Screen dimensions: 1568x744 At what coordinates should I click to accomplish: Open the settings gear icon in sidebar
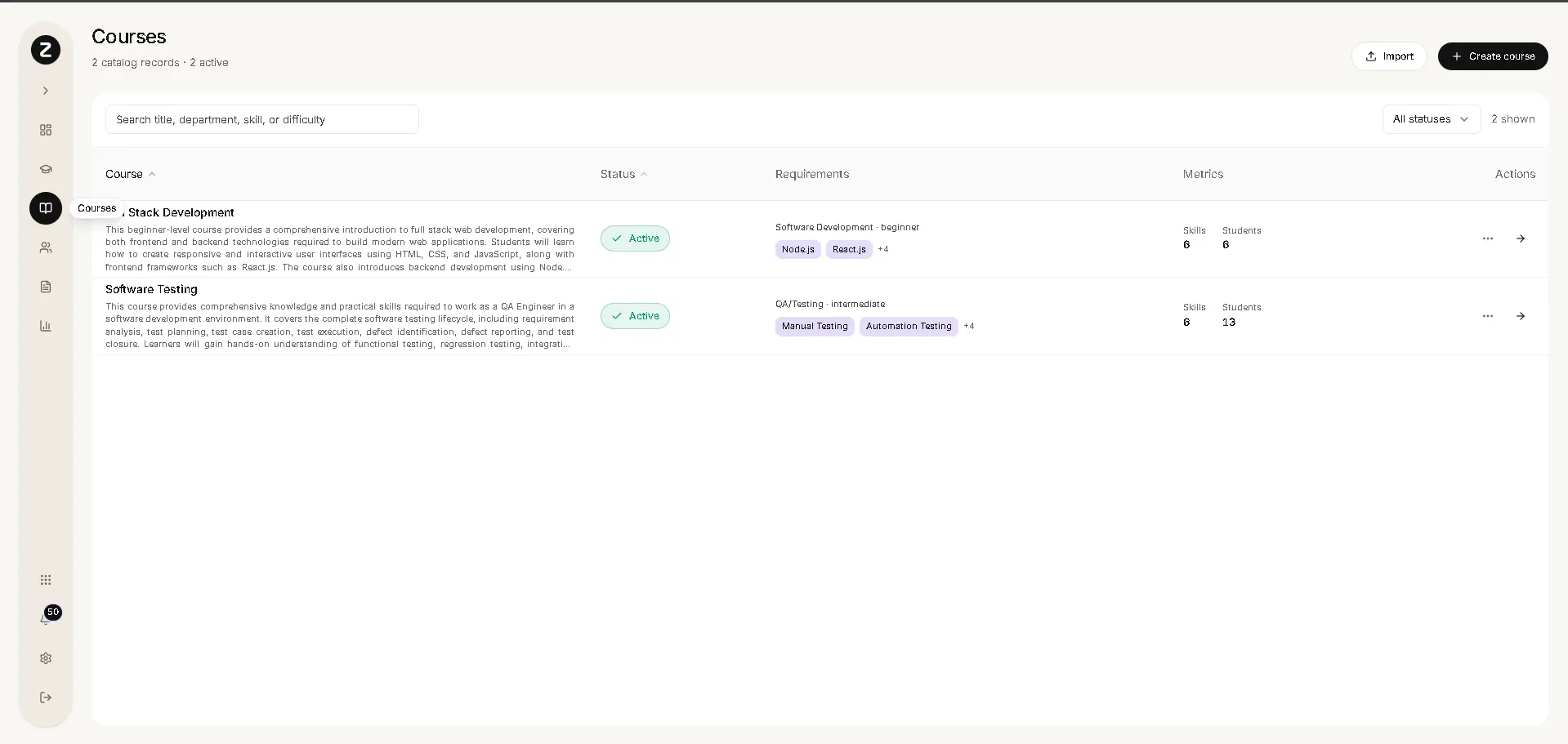(46, 658)
